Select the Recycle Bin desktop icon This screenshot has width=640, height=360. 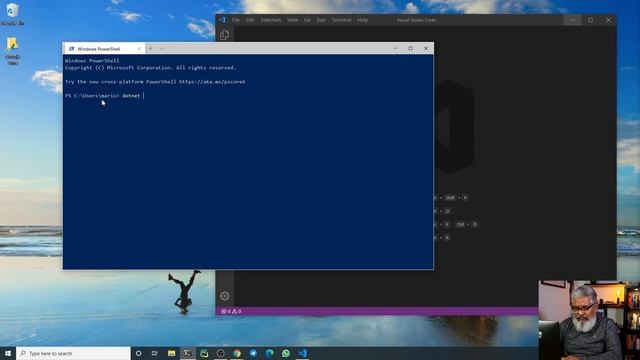pyautogui.click(x=12, y=14)
